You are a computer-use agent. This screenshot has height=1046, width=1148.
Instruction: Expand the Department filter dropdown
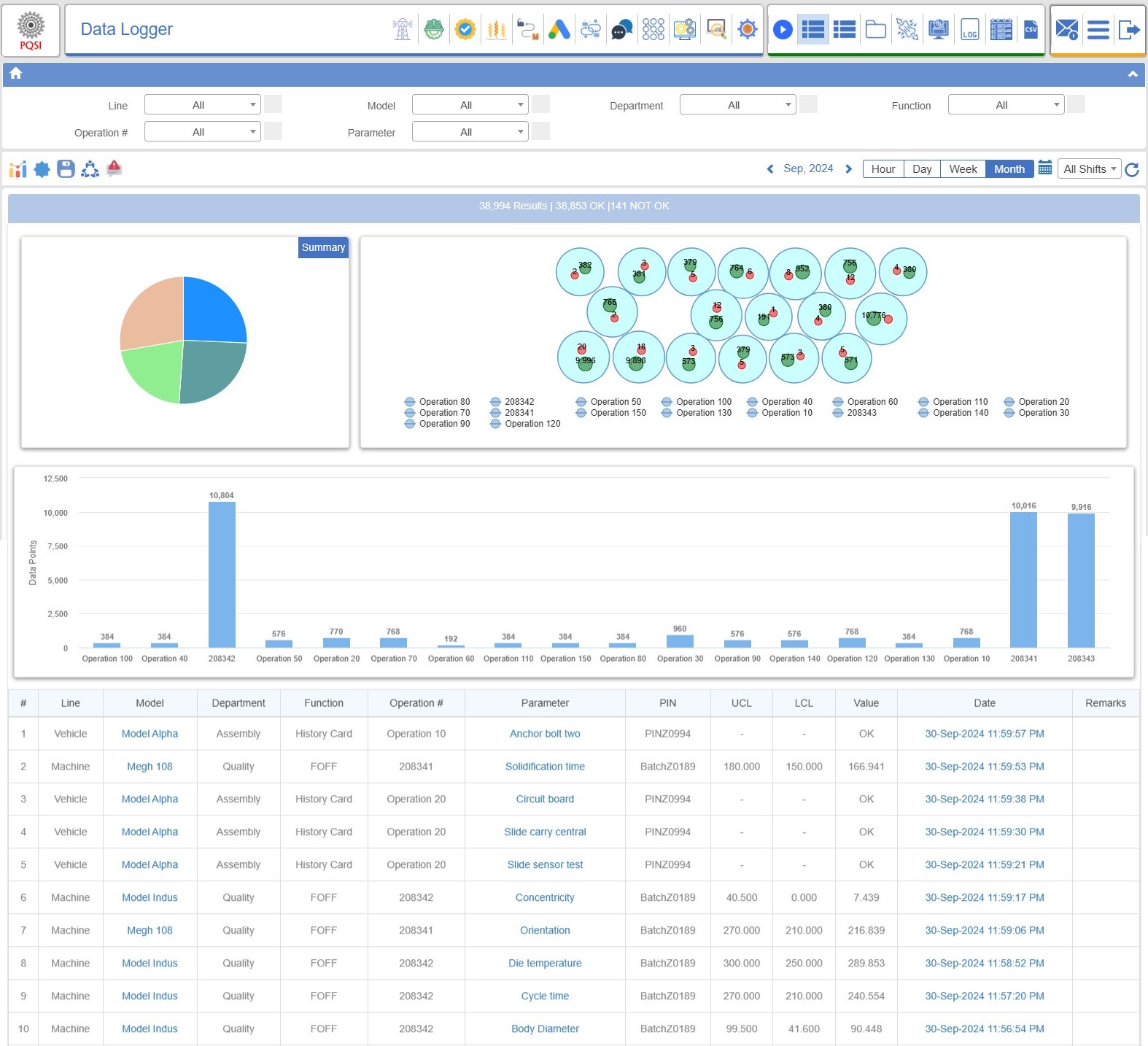737,105
